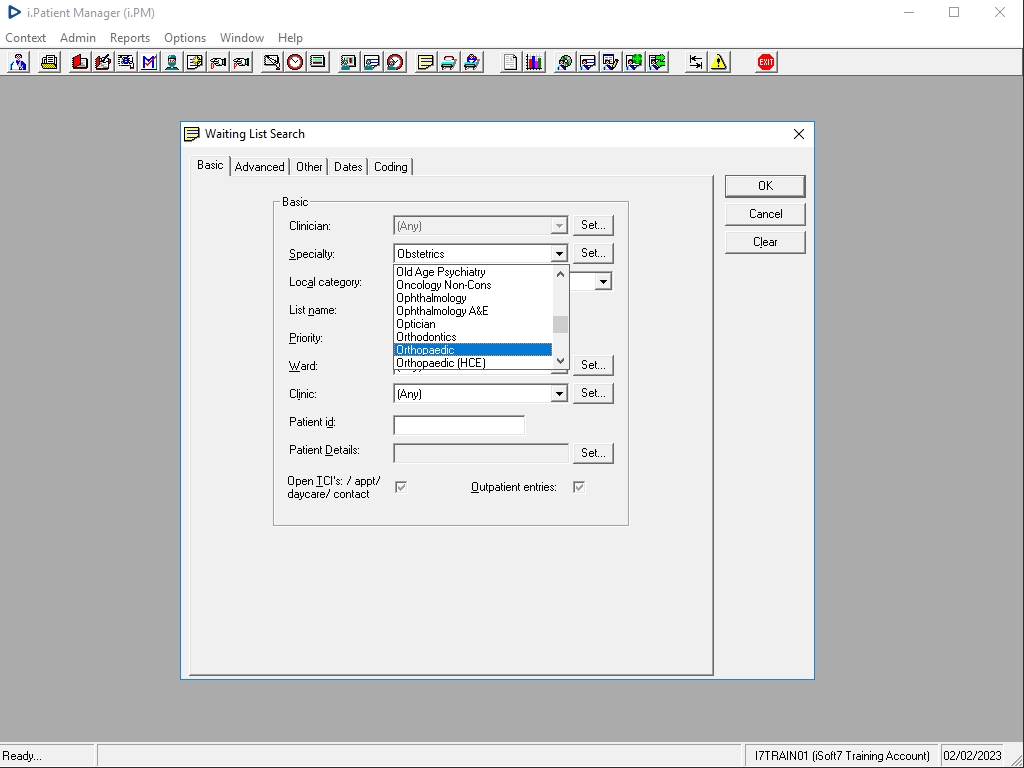Image resolution: width=1024 pixels, height=768 pixels.
Task: Click the yellow notepad toolbar icon
Action: [x=425, y=62]
